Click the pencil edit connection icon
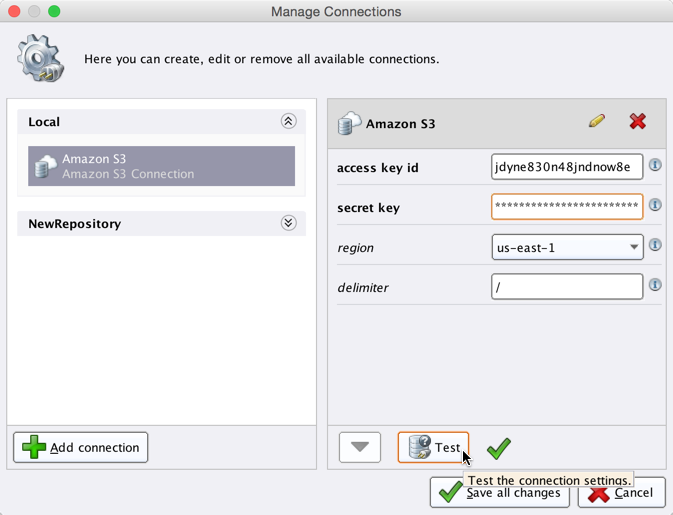673x515 pixels. pyautogui.click(x=597, y=122)
